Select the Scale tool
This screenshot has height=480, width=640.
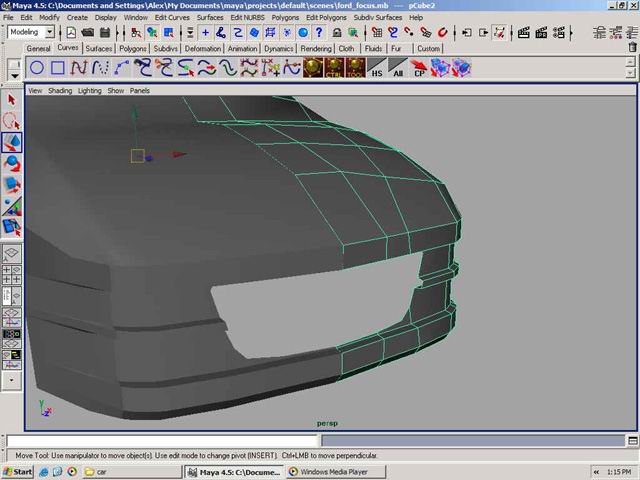[12, 185]
